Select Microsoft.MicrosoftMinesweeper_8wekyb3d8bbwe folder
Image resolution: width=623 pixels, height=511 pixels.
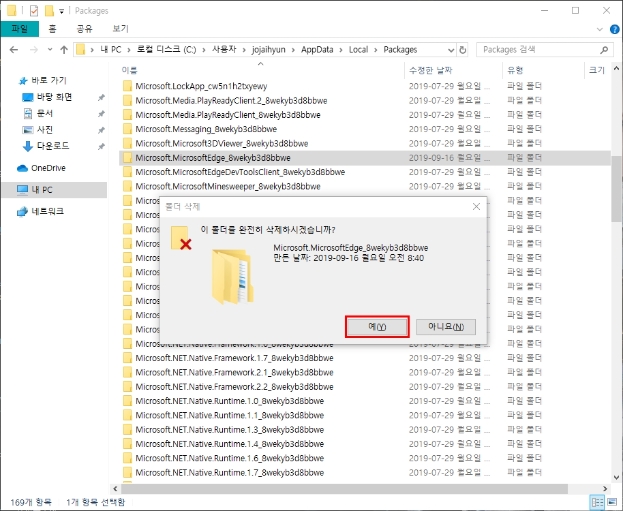[x=228, y=186]
